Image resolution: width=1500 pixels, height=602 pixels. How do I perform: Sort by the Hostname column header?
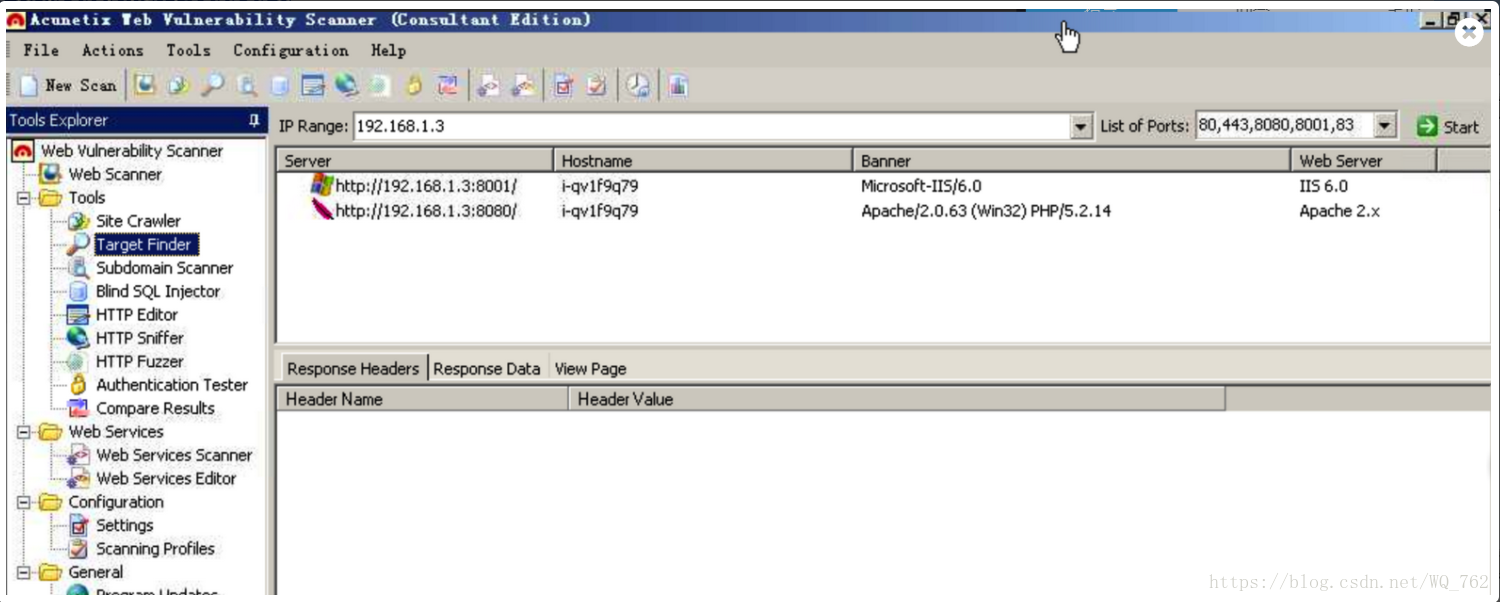click(703, 161)
